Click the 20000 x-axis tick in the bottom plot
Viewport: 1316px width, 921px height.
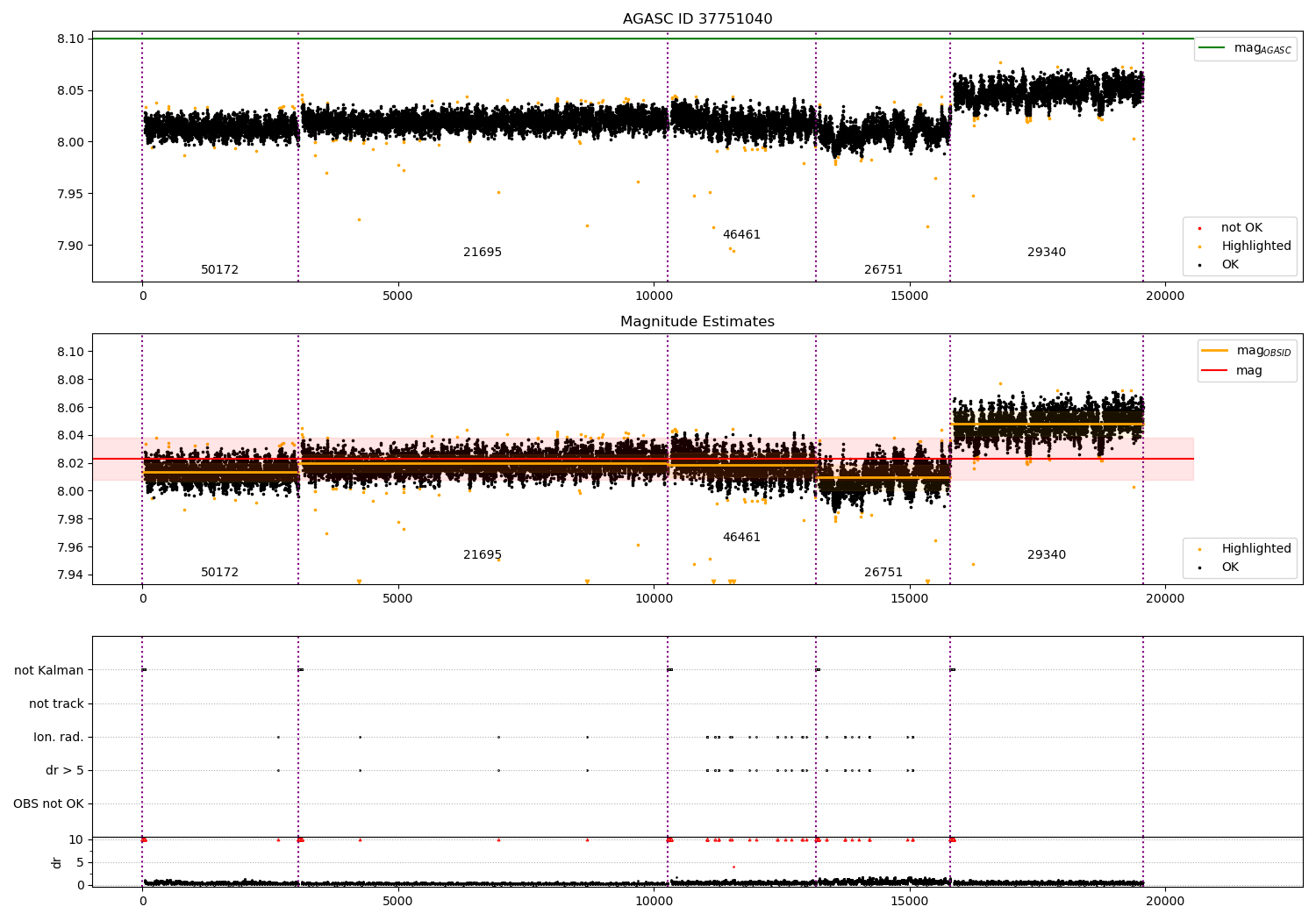point(1165,901)
